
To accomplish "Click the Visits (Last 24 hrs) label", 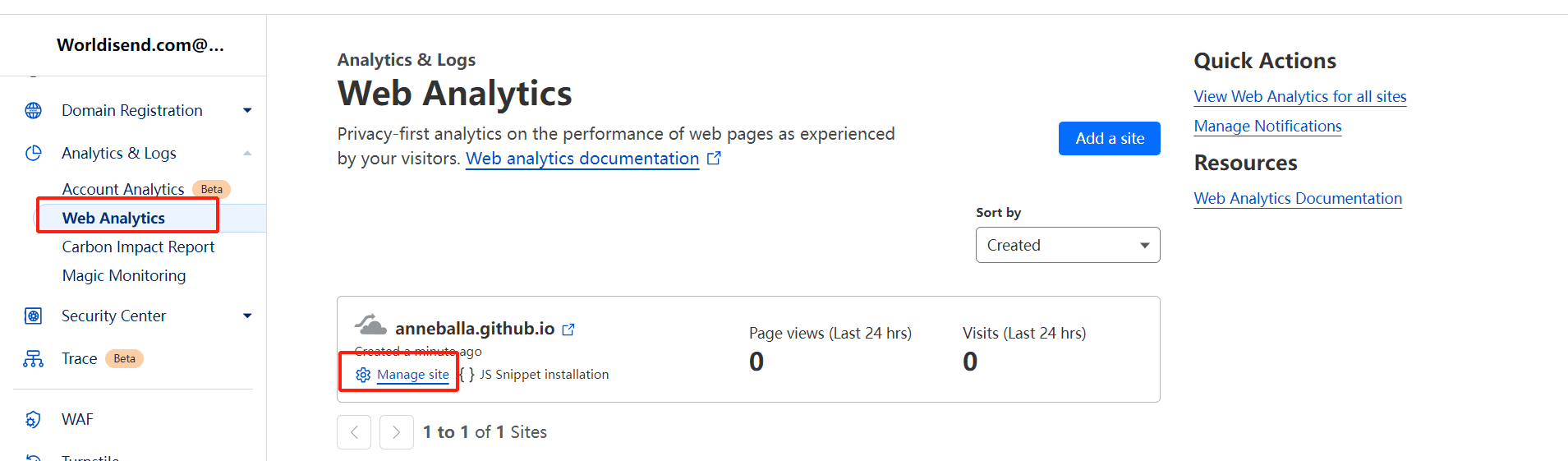I will click(1024, 334).
